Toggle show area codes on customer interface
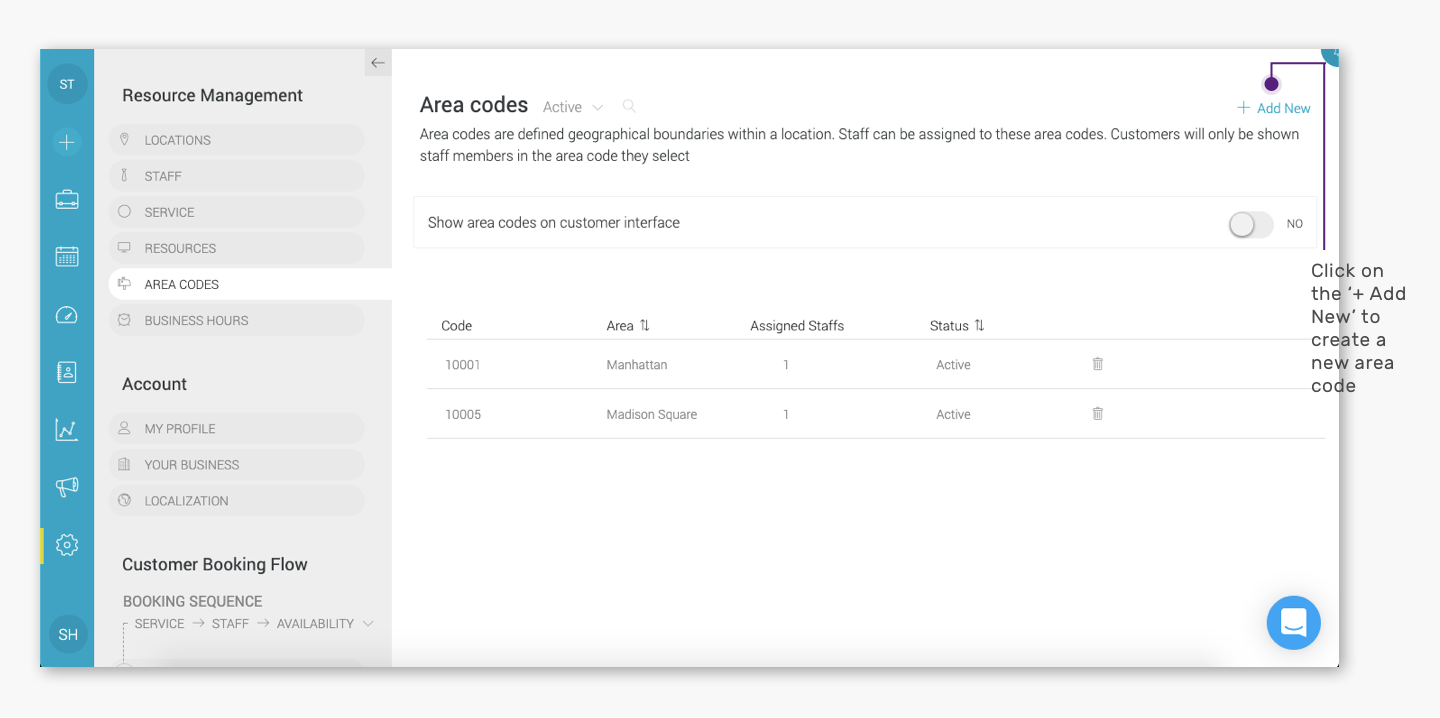 [x=1250, y=225]
